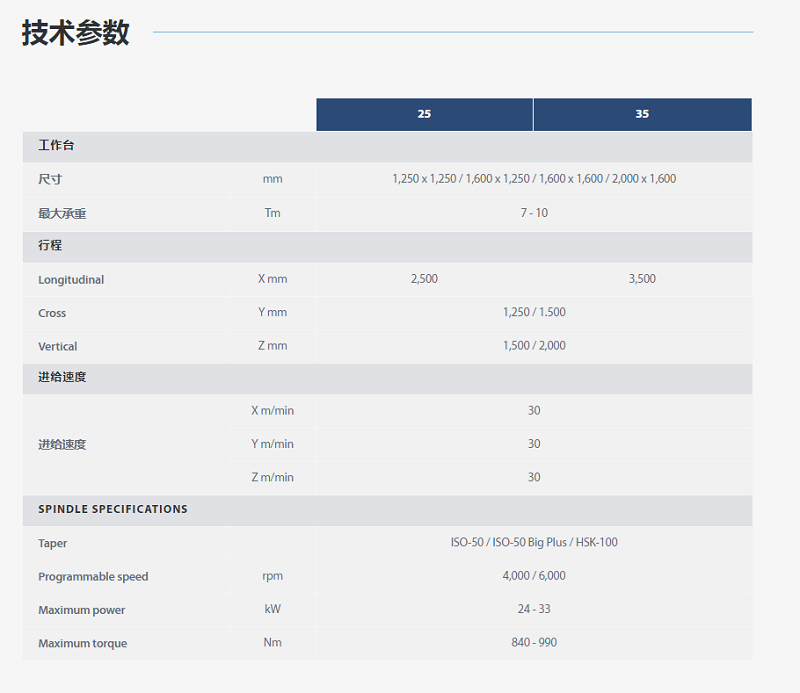Select the model 35 column header
Screen dimensions: 800x693
642,114
